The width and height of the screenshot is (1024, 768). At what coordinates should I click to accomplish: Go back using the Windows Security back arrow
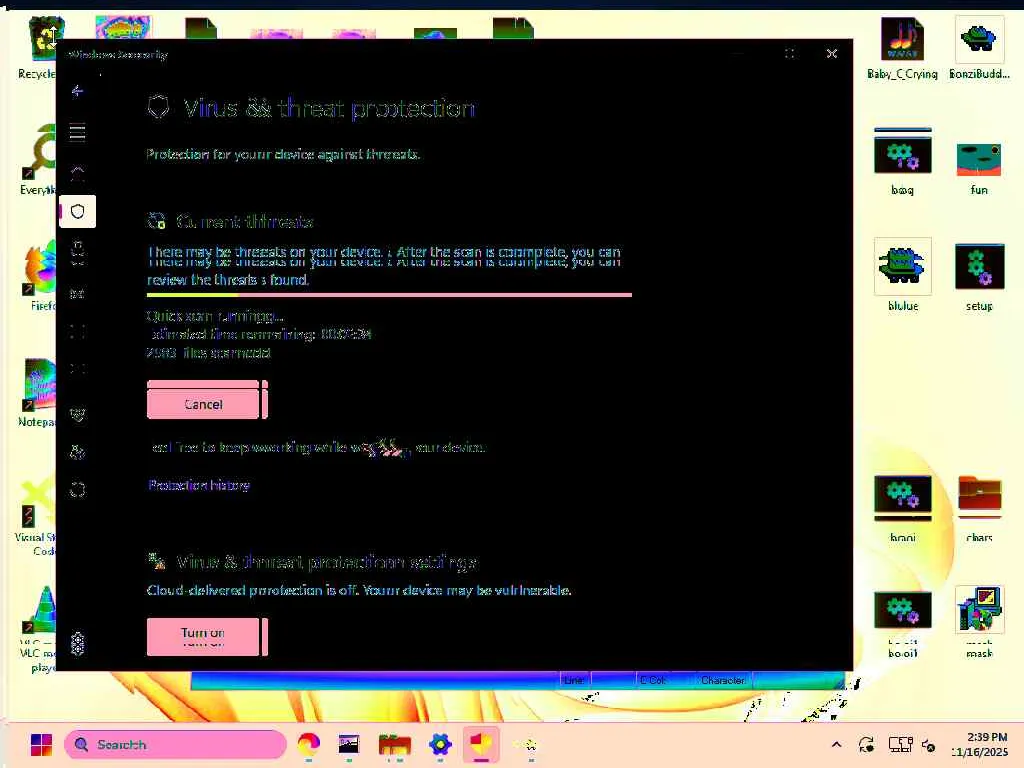pos(77,91)
